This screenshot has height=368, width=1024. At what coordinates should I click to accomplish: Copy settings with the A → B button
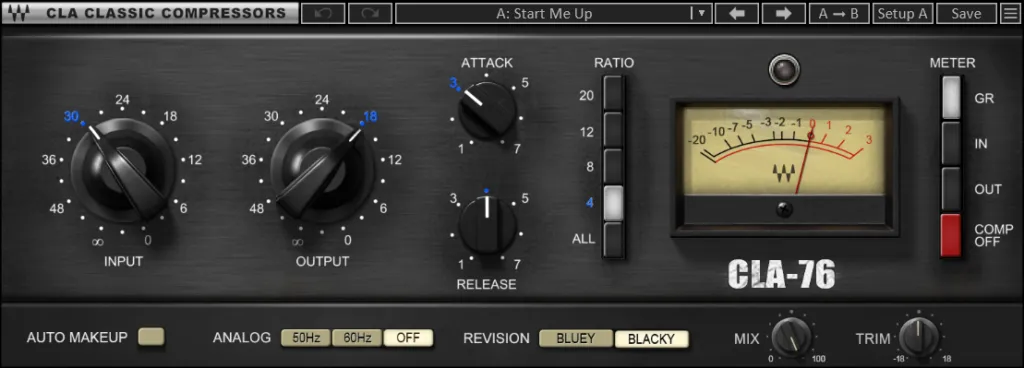839,13
